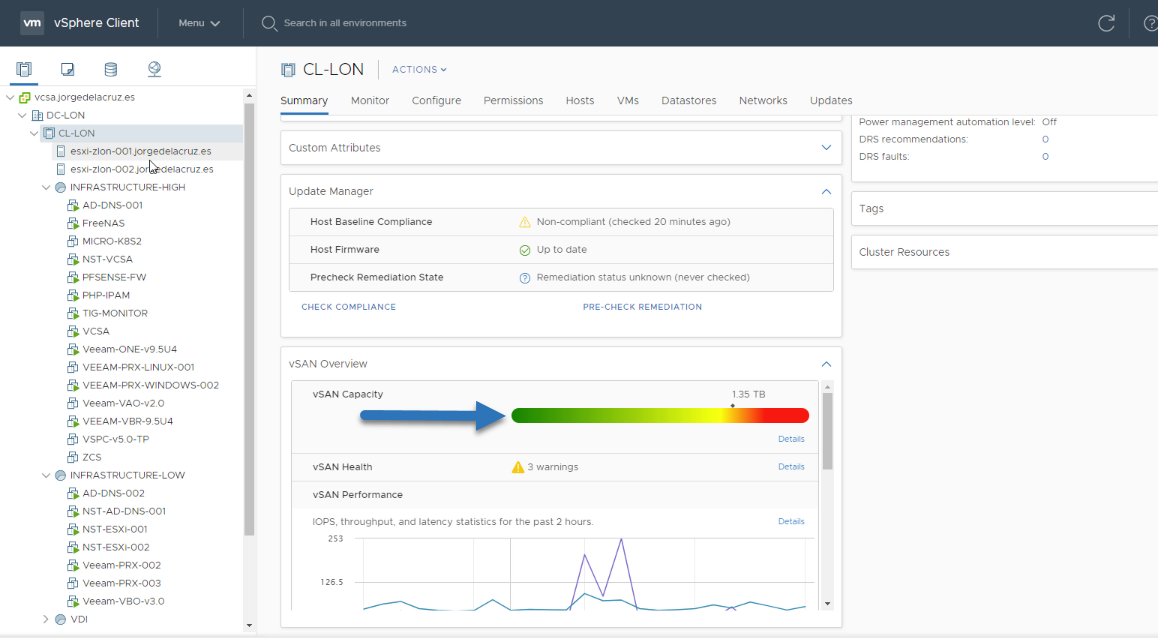The image size is (1158, 643).
Task: Expand the Custom Attributes panel
Action: click(826, 148)
